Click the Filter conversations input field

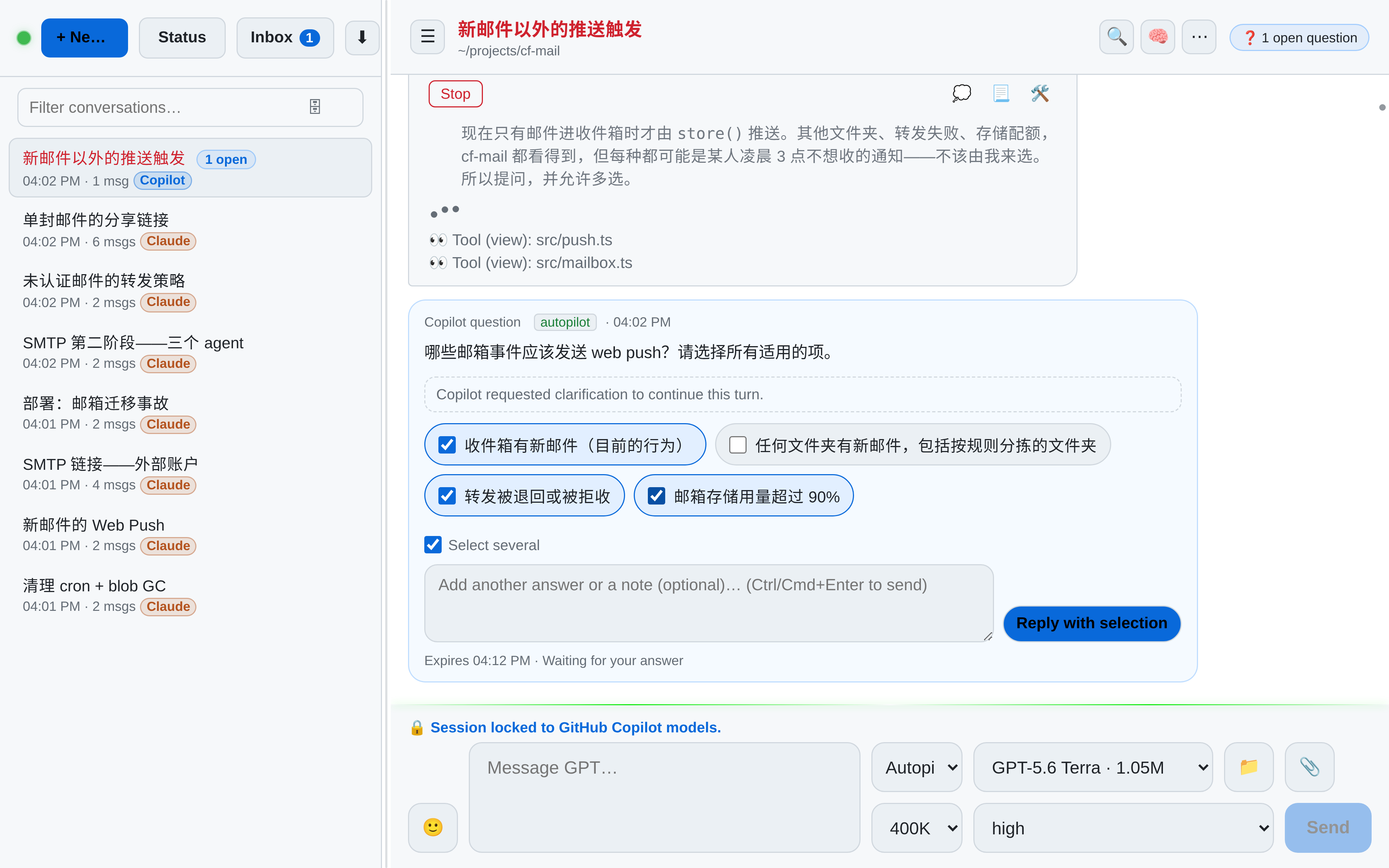coord(190,107)
